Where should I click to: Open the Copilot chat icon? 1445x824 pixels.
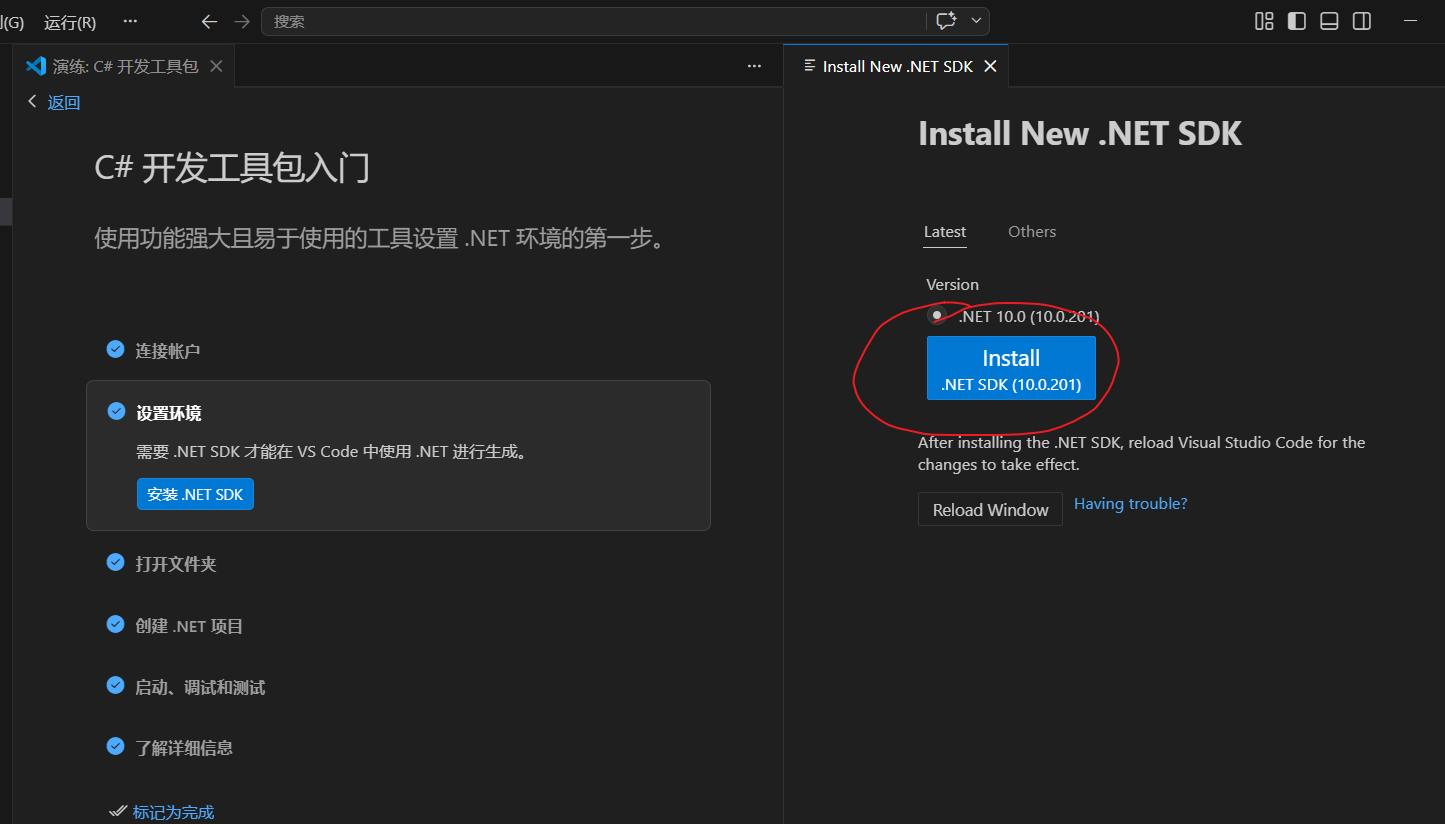click(x=946, y=21)
